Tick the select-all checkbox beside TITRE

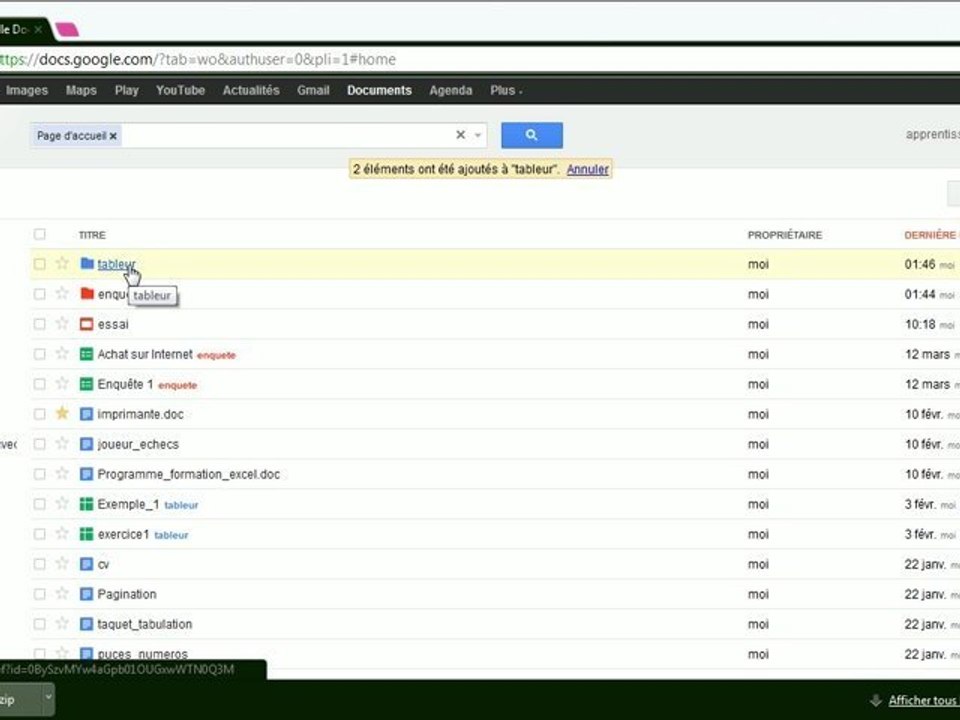(40, 234)
